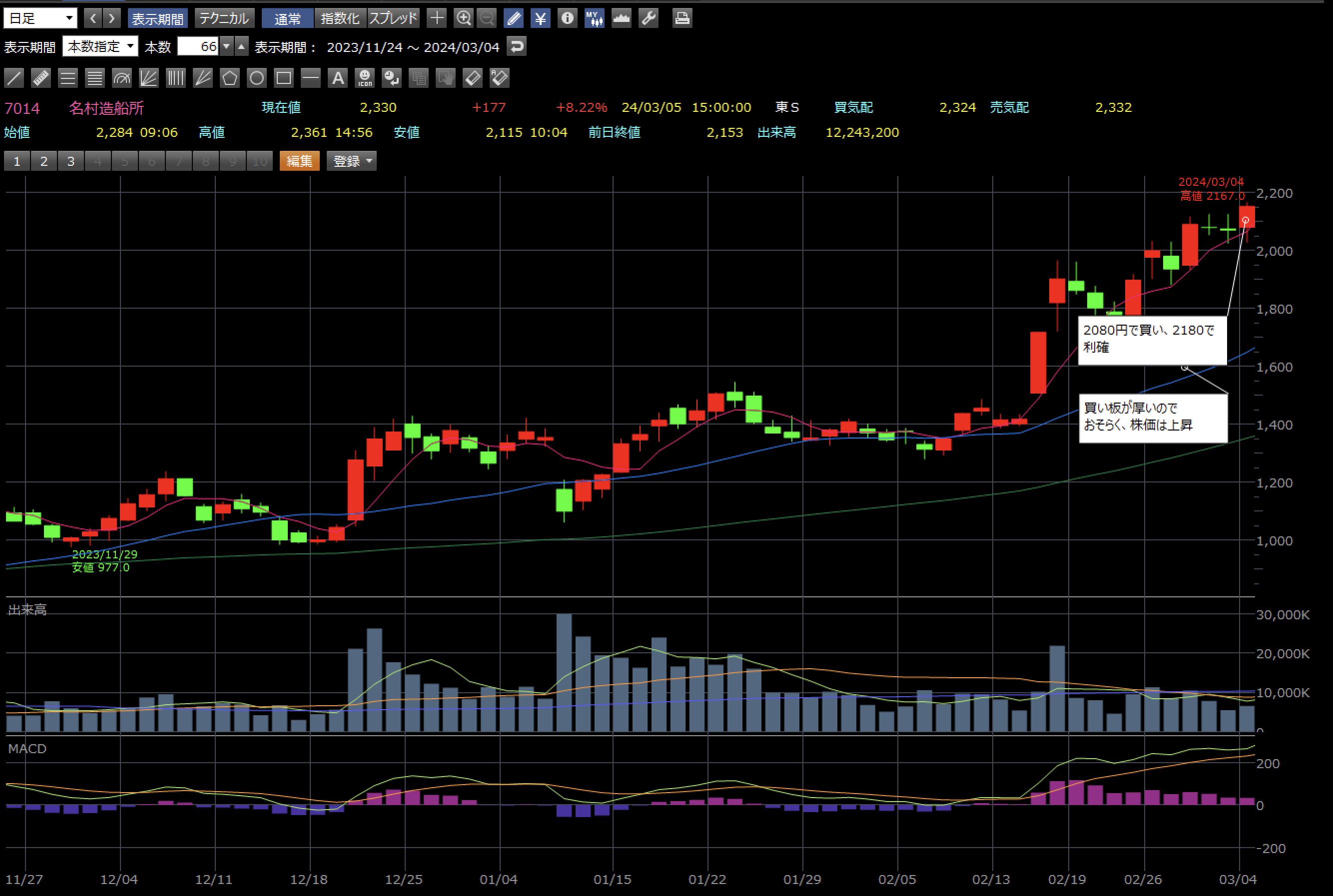Select the pentagon shape drawing tool

[230, 78]
